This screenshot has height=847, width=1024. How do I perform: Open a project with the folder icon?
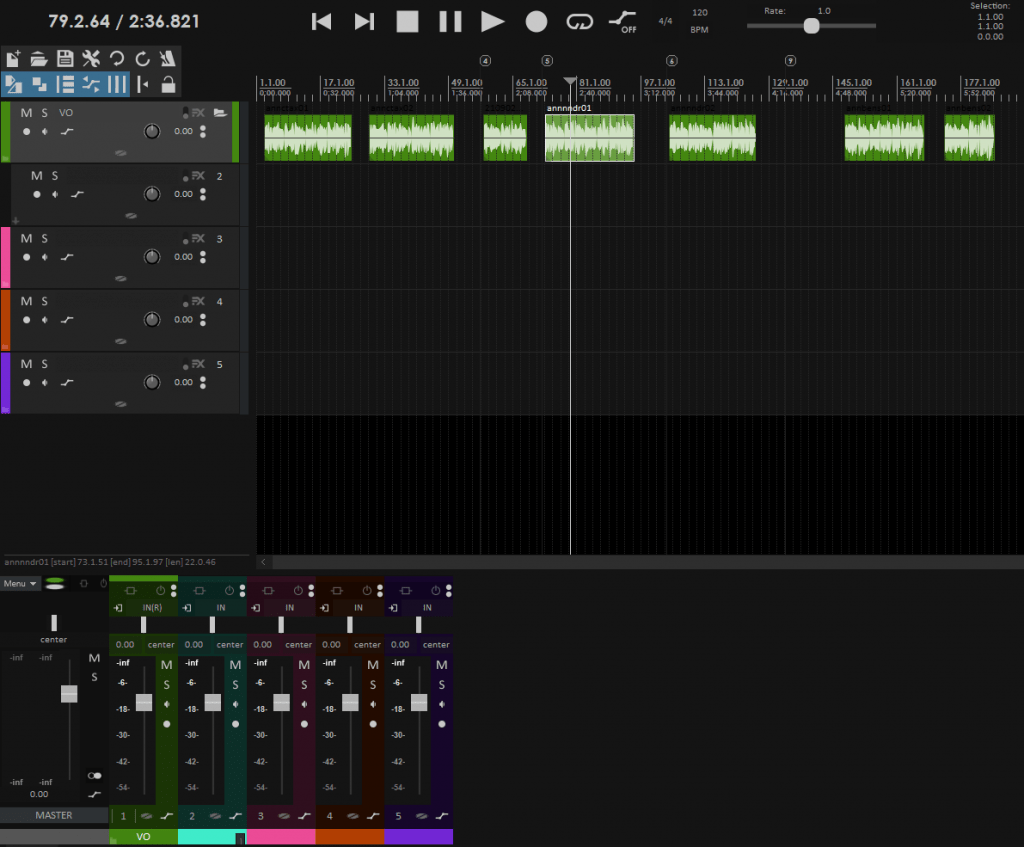click(x=39, y=59)
